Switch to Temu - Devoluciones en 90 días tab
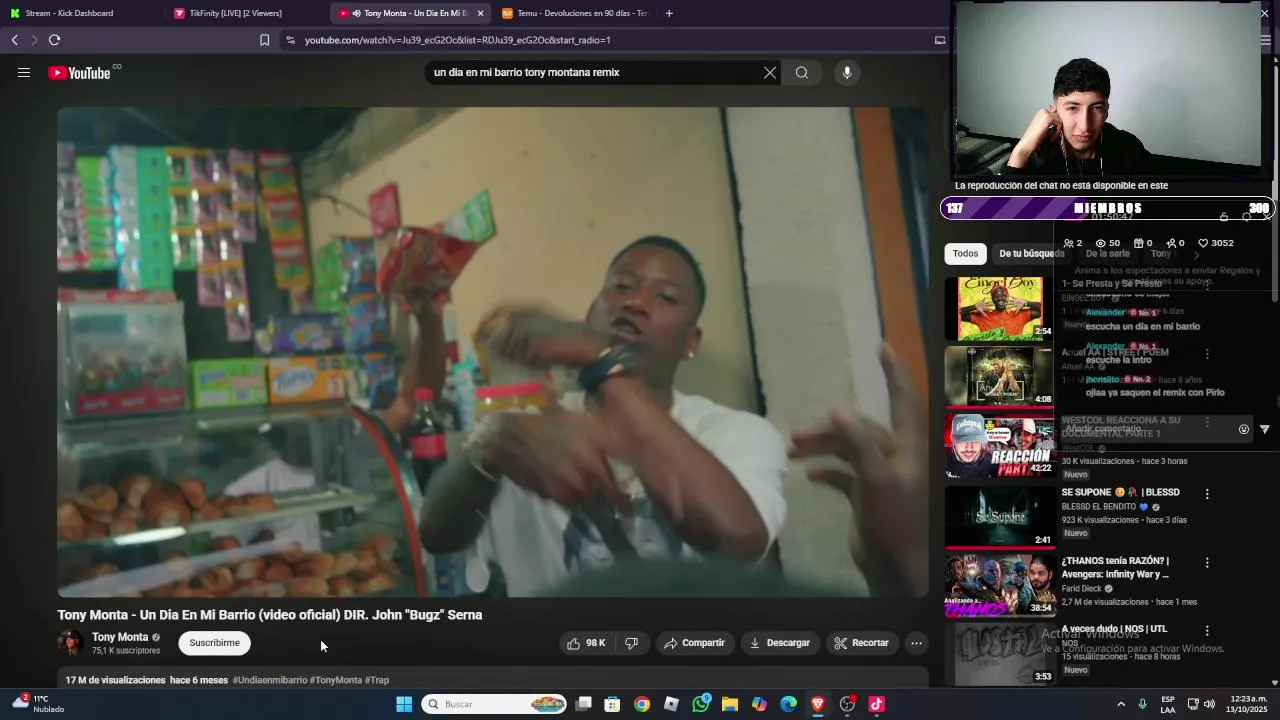The width and height of the screenshot is (1280, 720). (574, 13)
